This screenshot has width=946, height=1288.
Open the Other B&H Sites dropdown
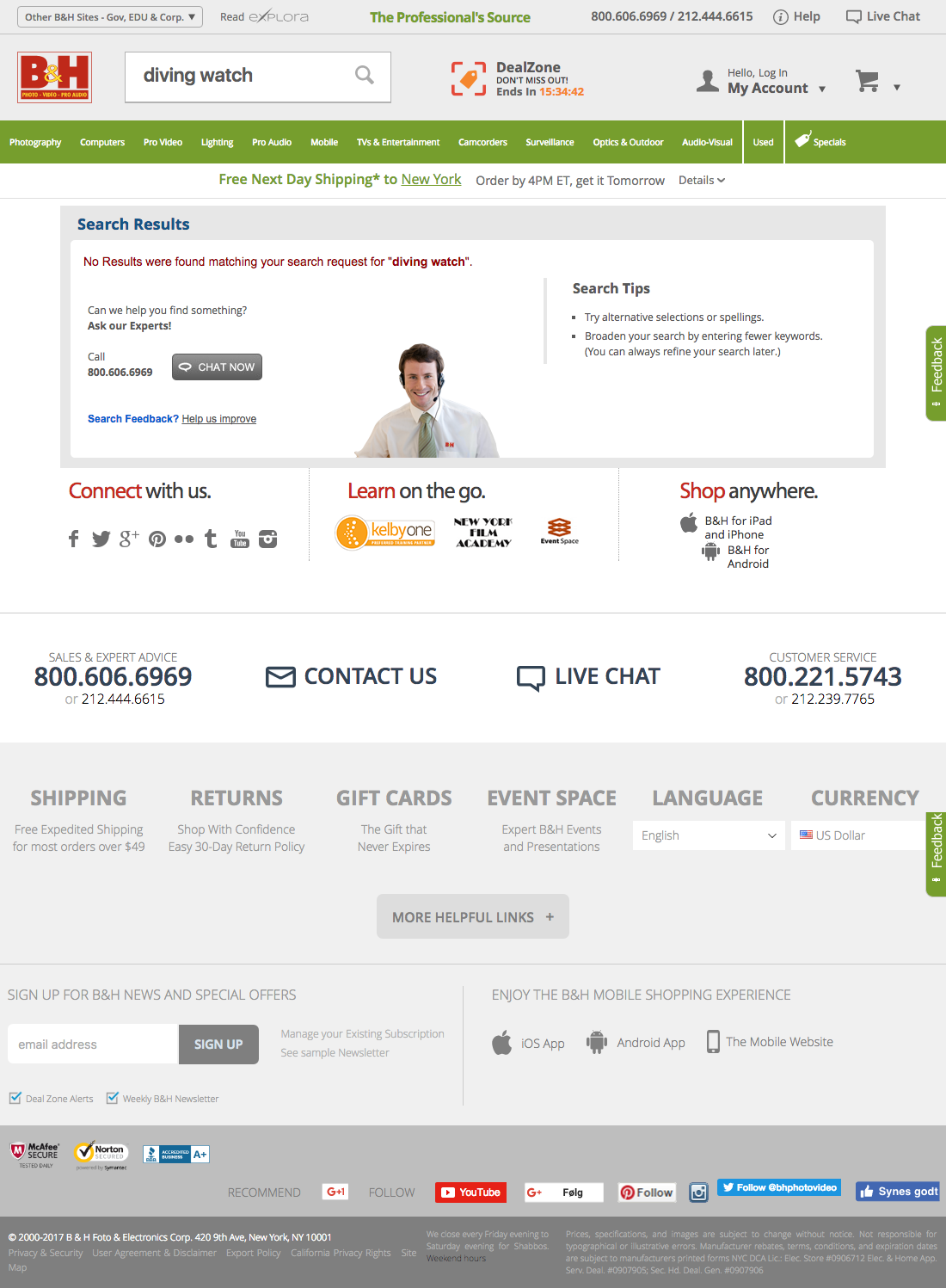(110, 16)
